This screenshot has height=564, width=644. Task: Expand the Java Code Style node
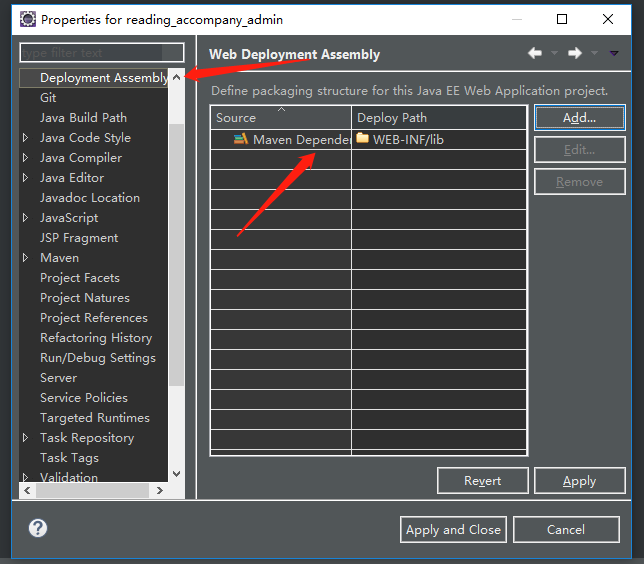[x=25, y=138]
